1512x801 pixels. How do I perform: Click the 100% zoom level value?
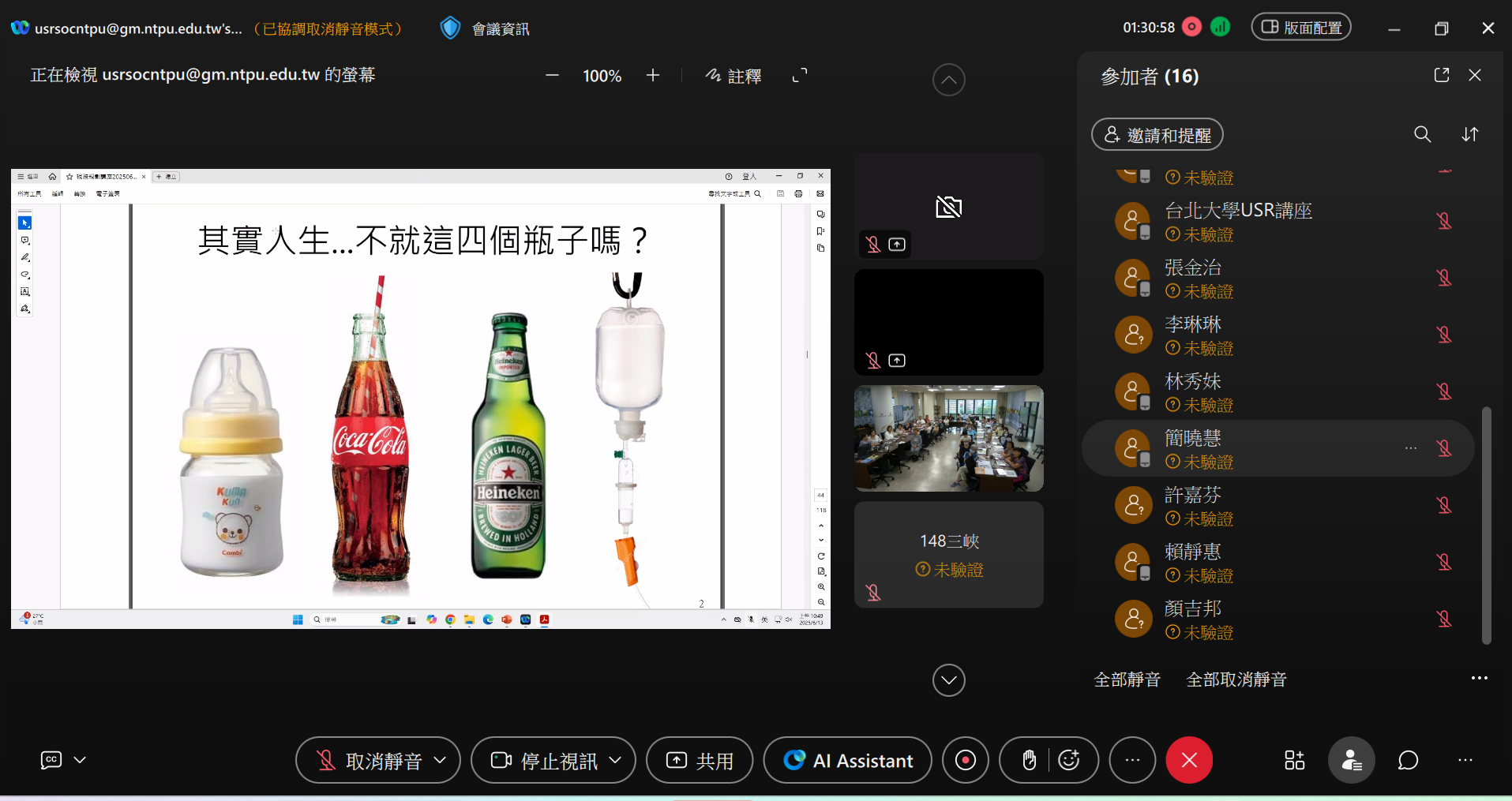(x=602, y=76)
